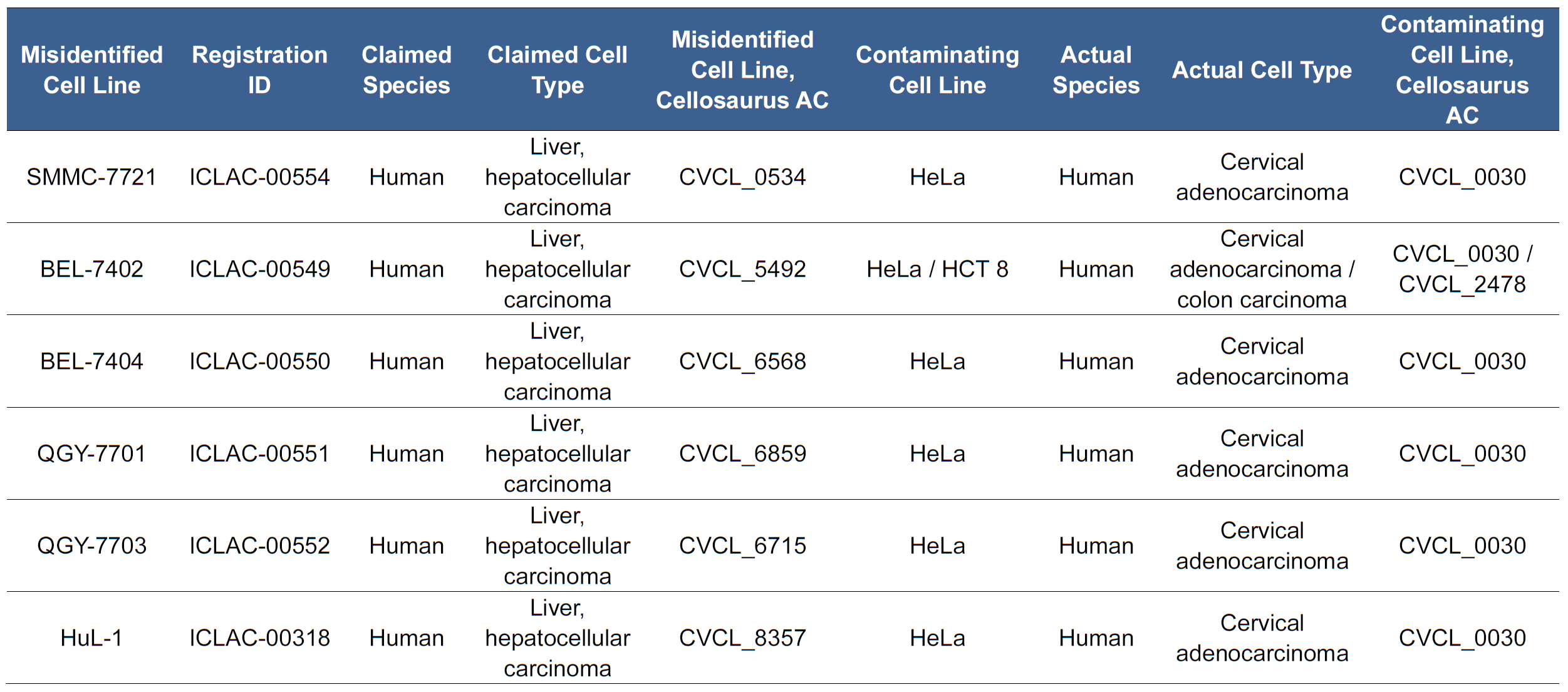Viewport: 1568px width, 692px height.
Task: Click the CVCL_8357 accession value
Action: tap(742, 638)
